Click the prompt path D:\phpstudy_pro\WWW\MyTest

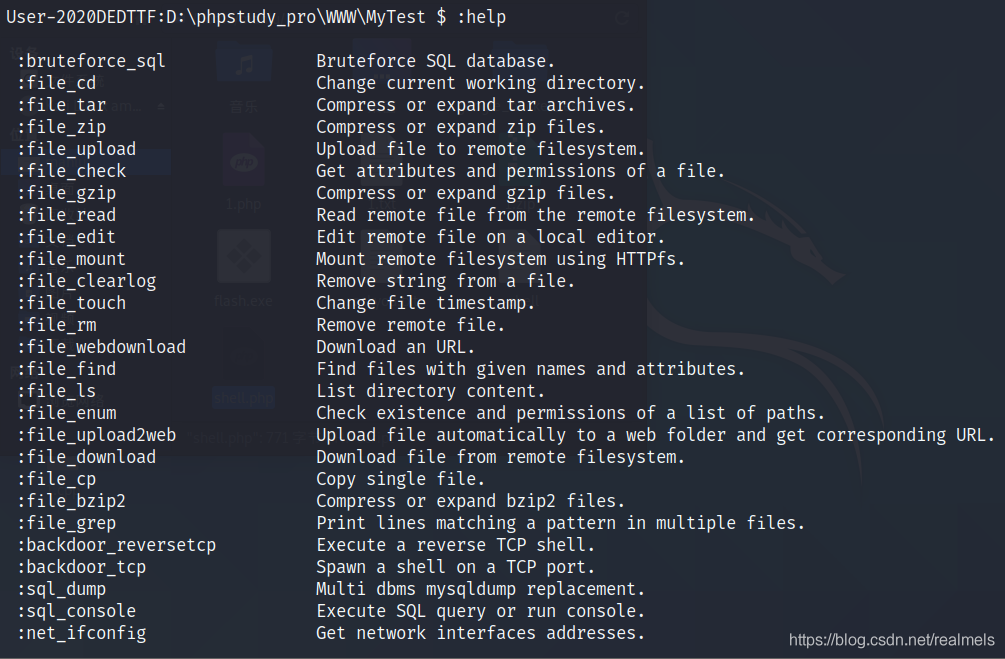pos(295,17)
